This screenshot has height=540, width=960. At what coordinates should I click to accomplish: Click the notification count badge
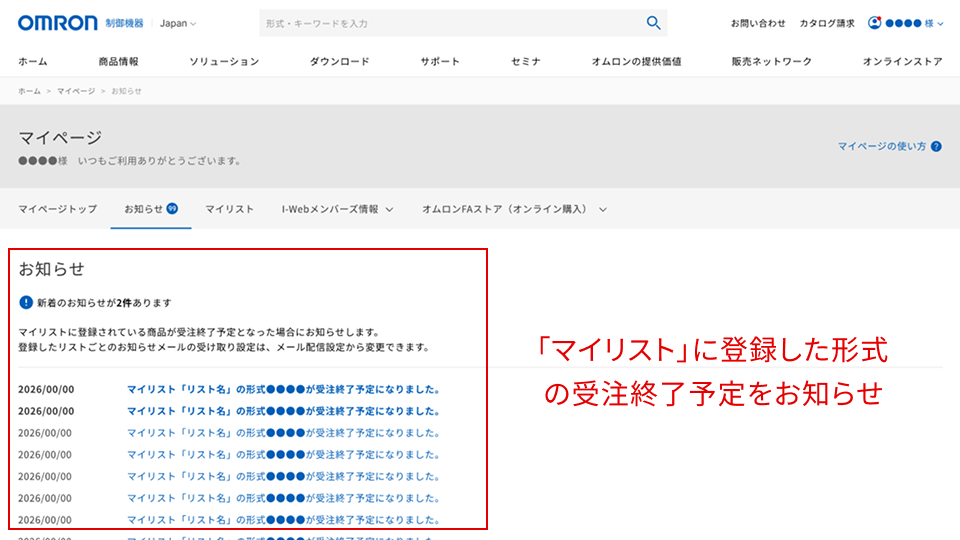pos(172,208)
